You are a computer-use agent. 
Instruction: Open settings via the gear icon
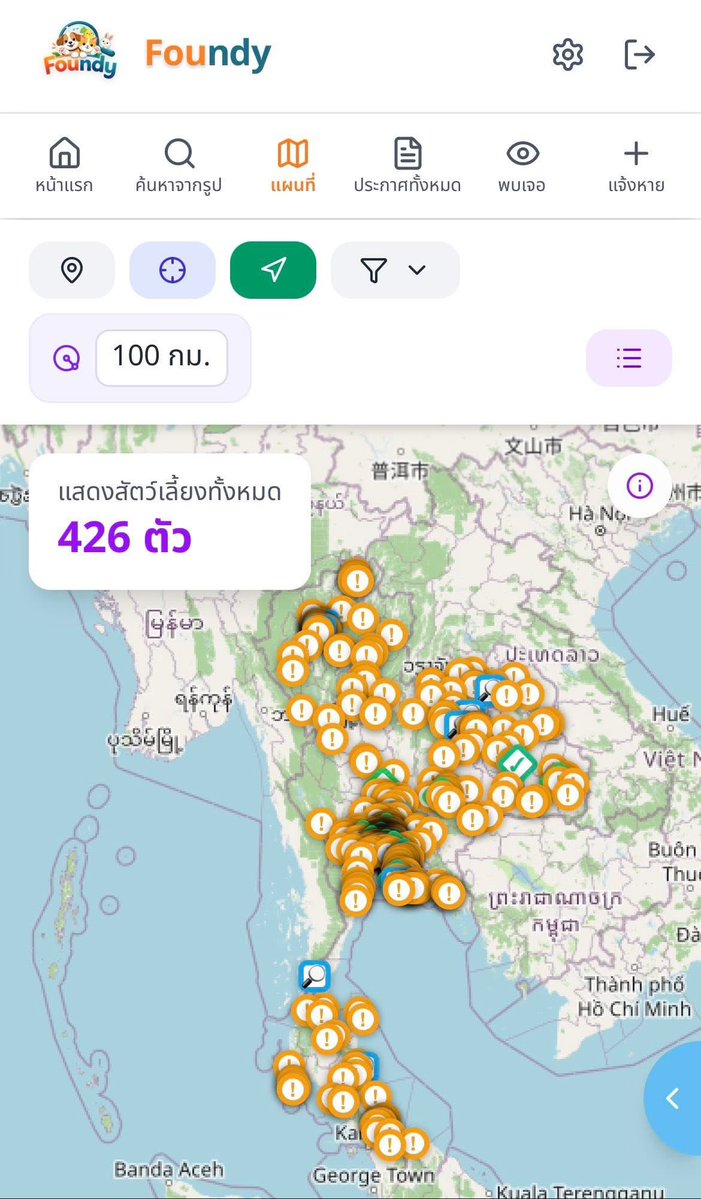(x=567, y=55)
